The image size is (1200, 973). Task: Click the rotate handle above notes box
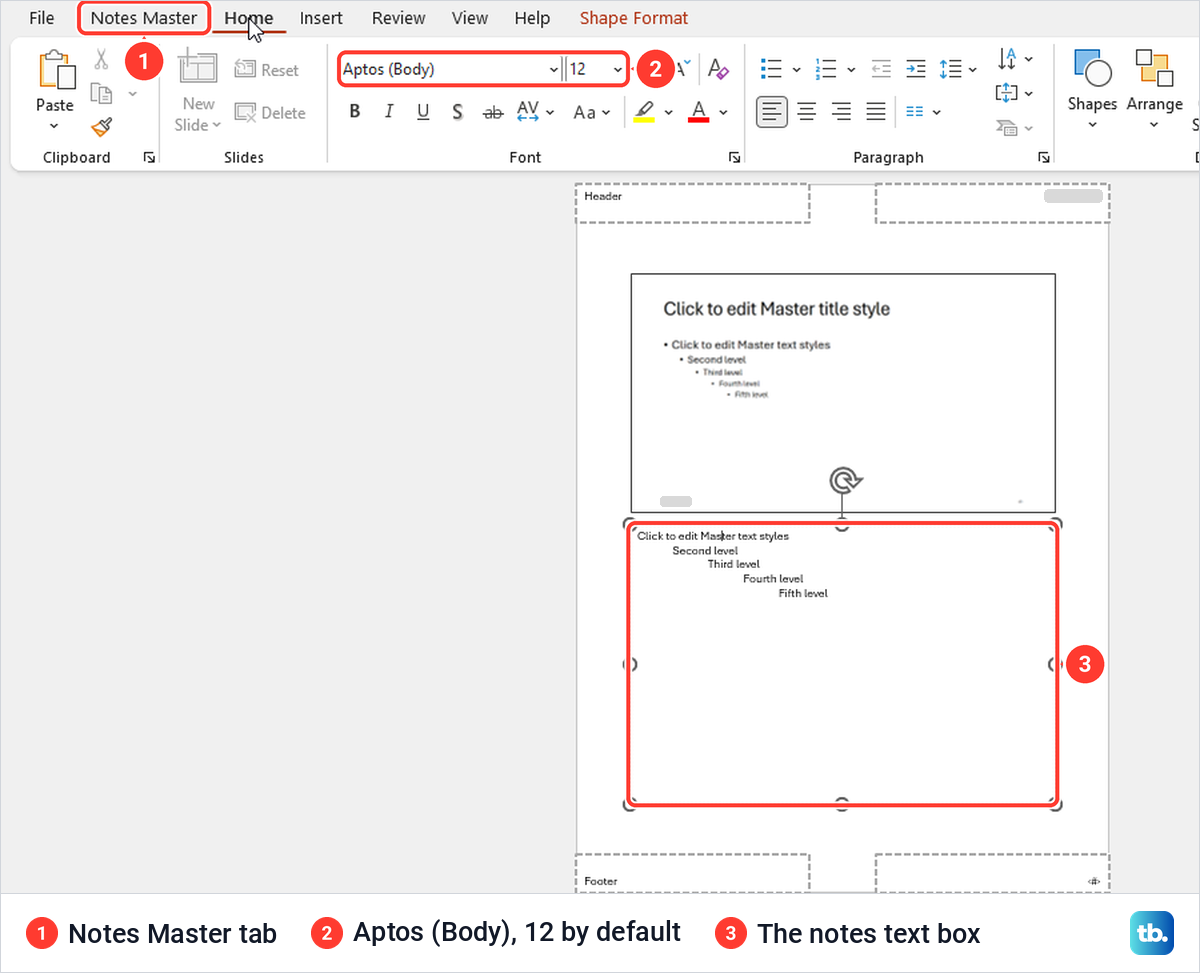point(845,481)
